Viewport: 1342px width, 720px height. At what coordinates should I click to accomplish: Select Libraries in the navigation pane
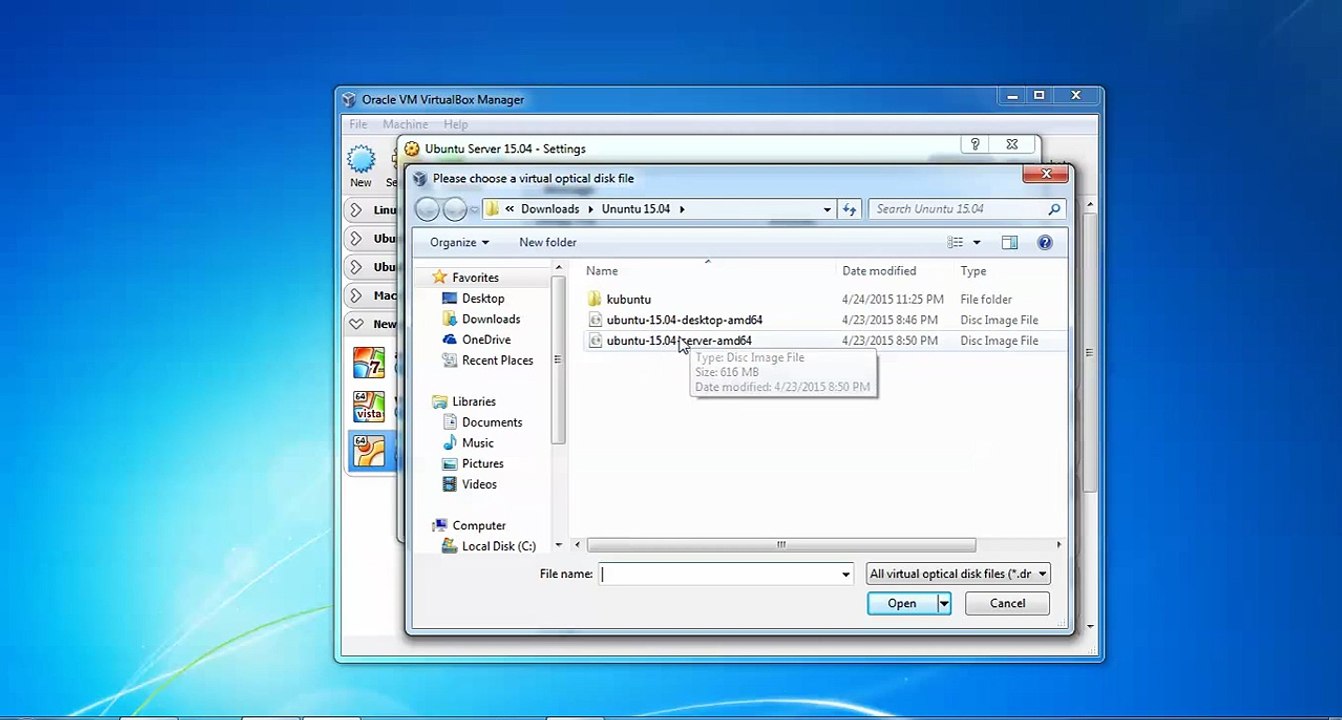tap(474, 401)
